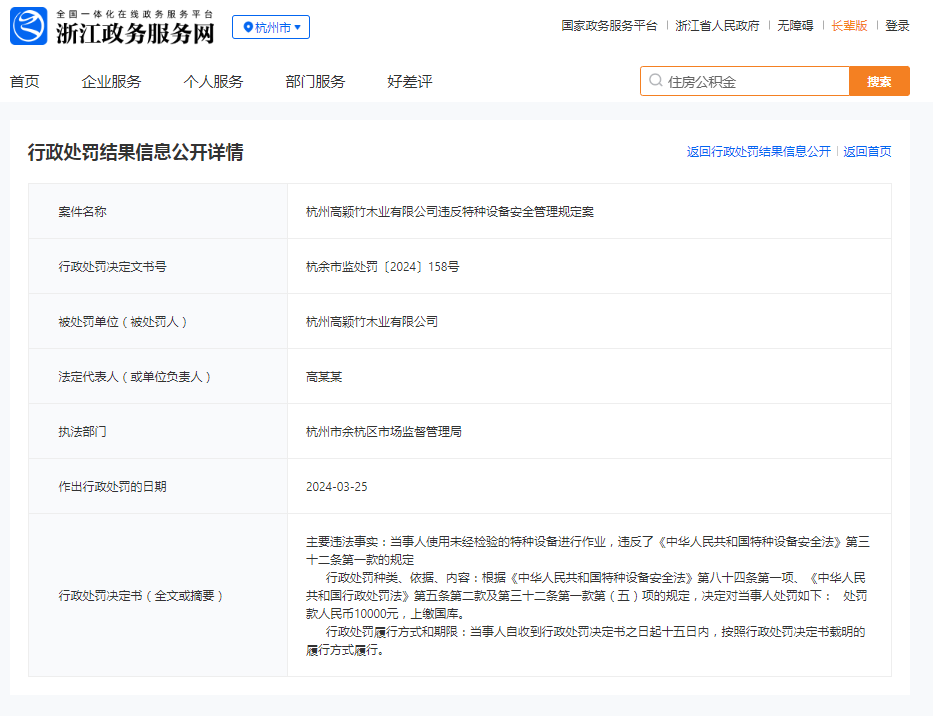The width and height of the screenshot is (933, 716).
Task: Switch to 长辈版 elder mode
Action: click(849, 26)
